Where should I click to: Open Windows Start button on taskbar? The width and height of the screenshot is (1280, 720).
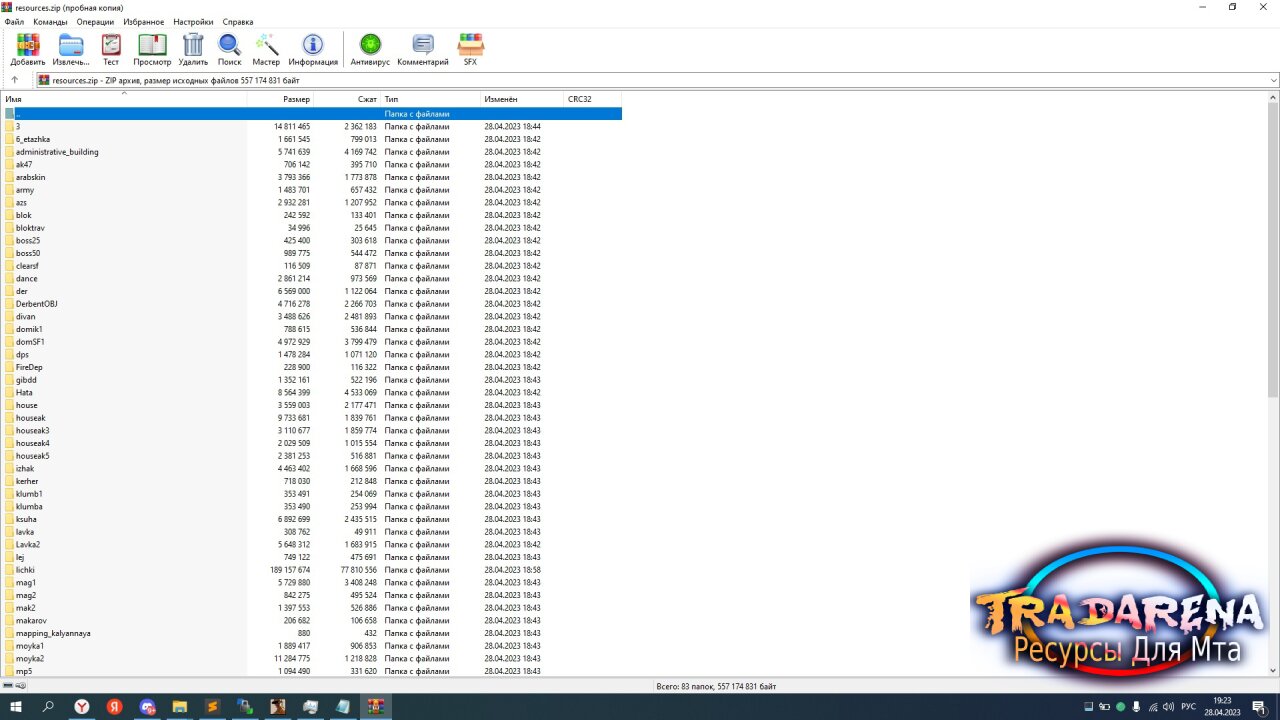16,707
